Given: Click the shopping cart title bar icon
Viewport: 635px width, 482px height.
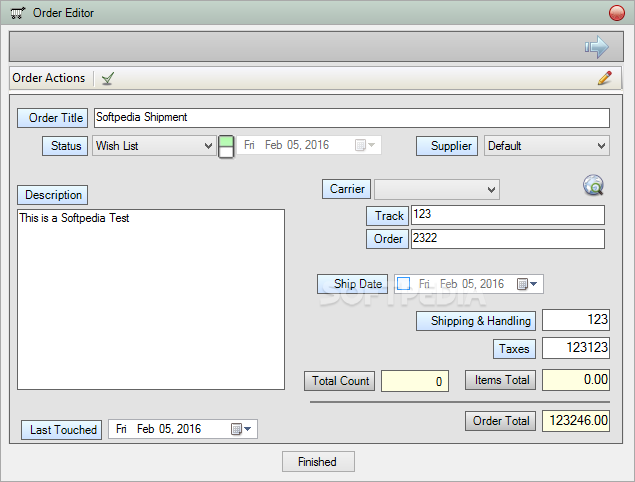Looking at the screenshot, I should click(x=17, y=13).
